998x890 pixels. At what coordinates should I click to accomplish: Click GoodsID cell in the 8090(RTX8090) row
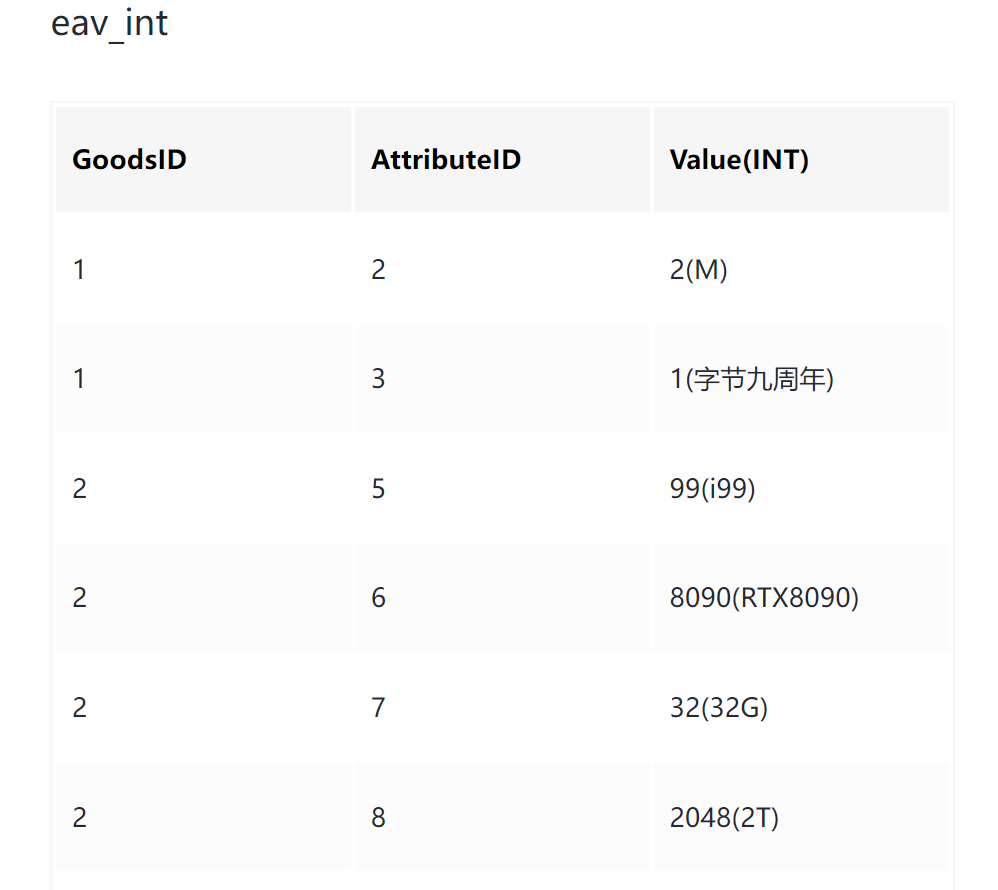[79, 598]
